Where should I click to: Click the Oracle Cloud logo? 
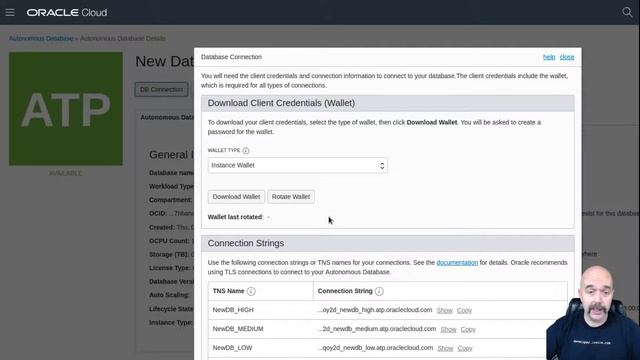[x=67, y=13]
